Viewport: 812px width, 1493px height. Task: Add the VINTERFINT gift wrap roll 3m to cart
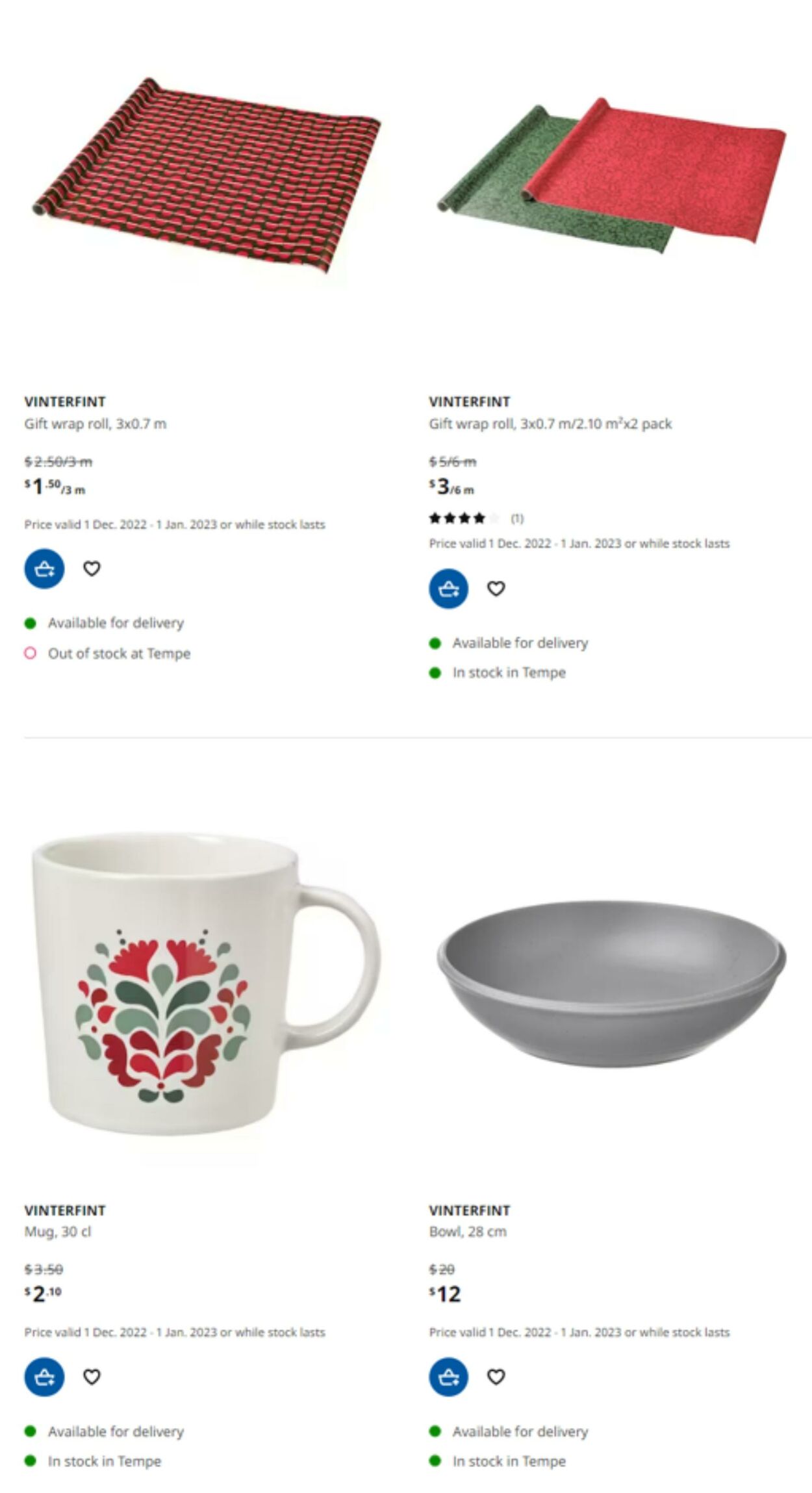(x=43, y=568)
